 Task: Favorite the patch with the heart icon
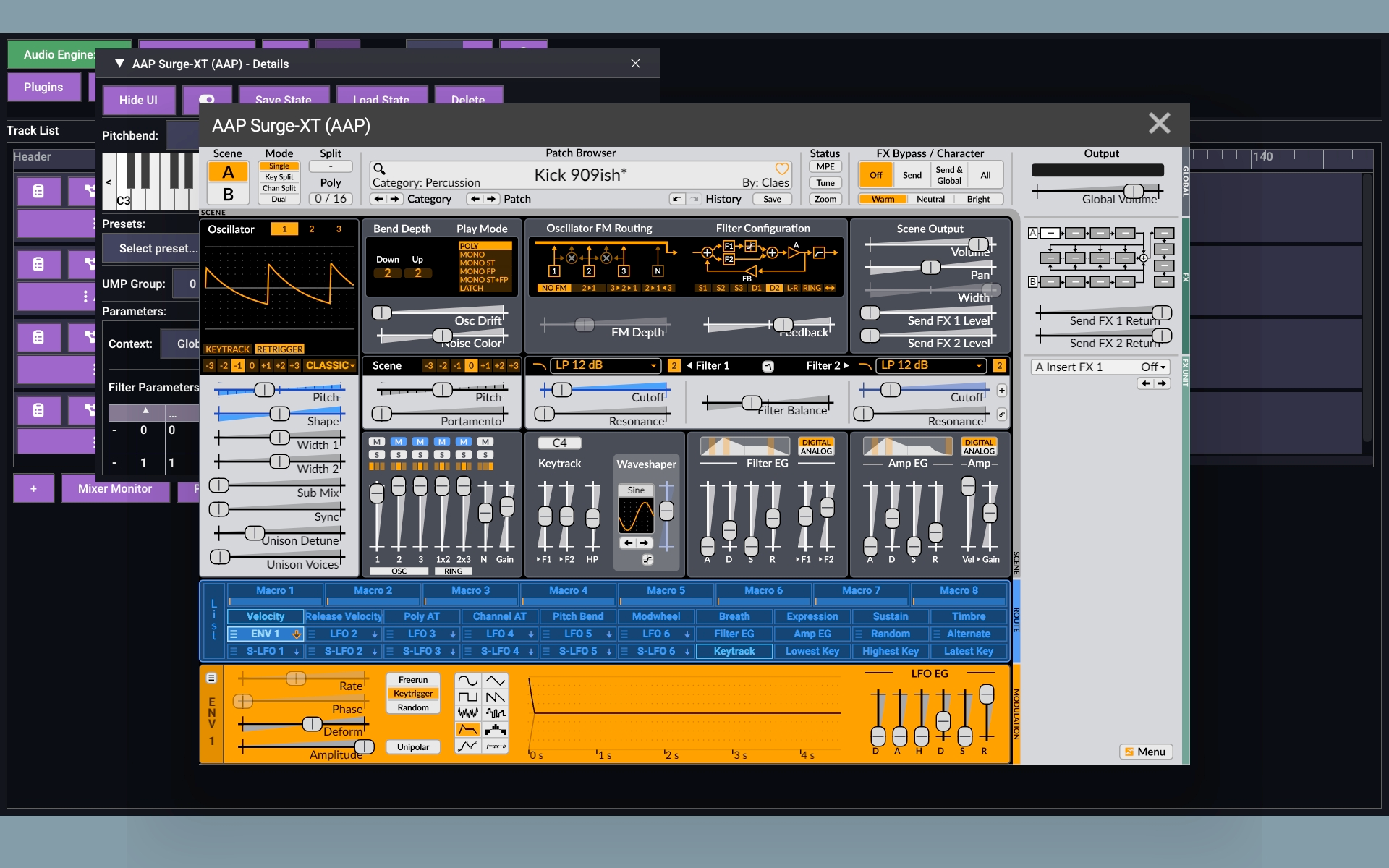coord(782,169)
